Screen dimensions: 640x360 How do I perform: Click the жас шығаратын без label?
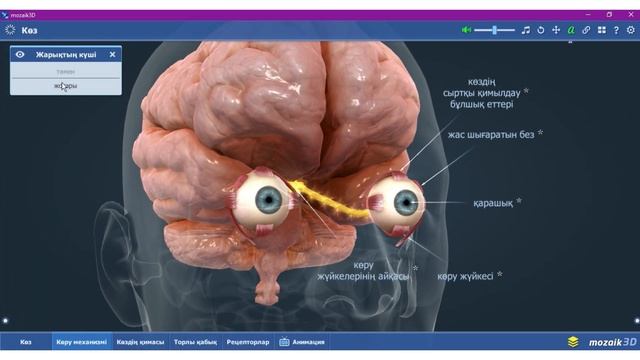point(491,134)
